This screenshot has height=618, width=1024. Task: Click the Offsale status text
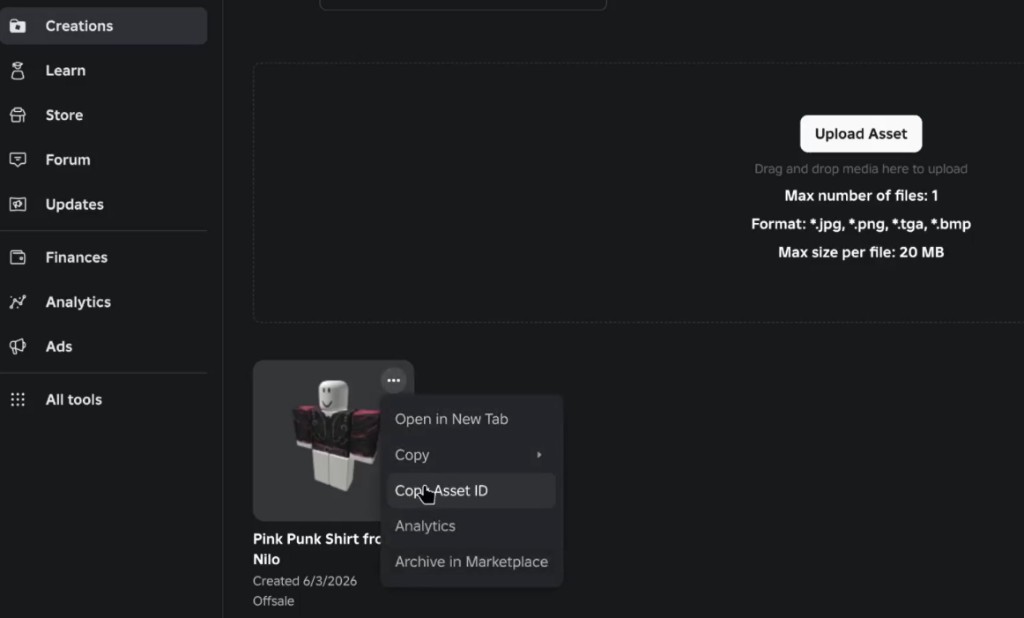(x=274, y=601)
